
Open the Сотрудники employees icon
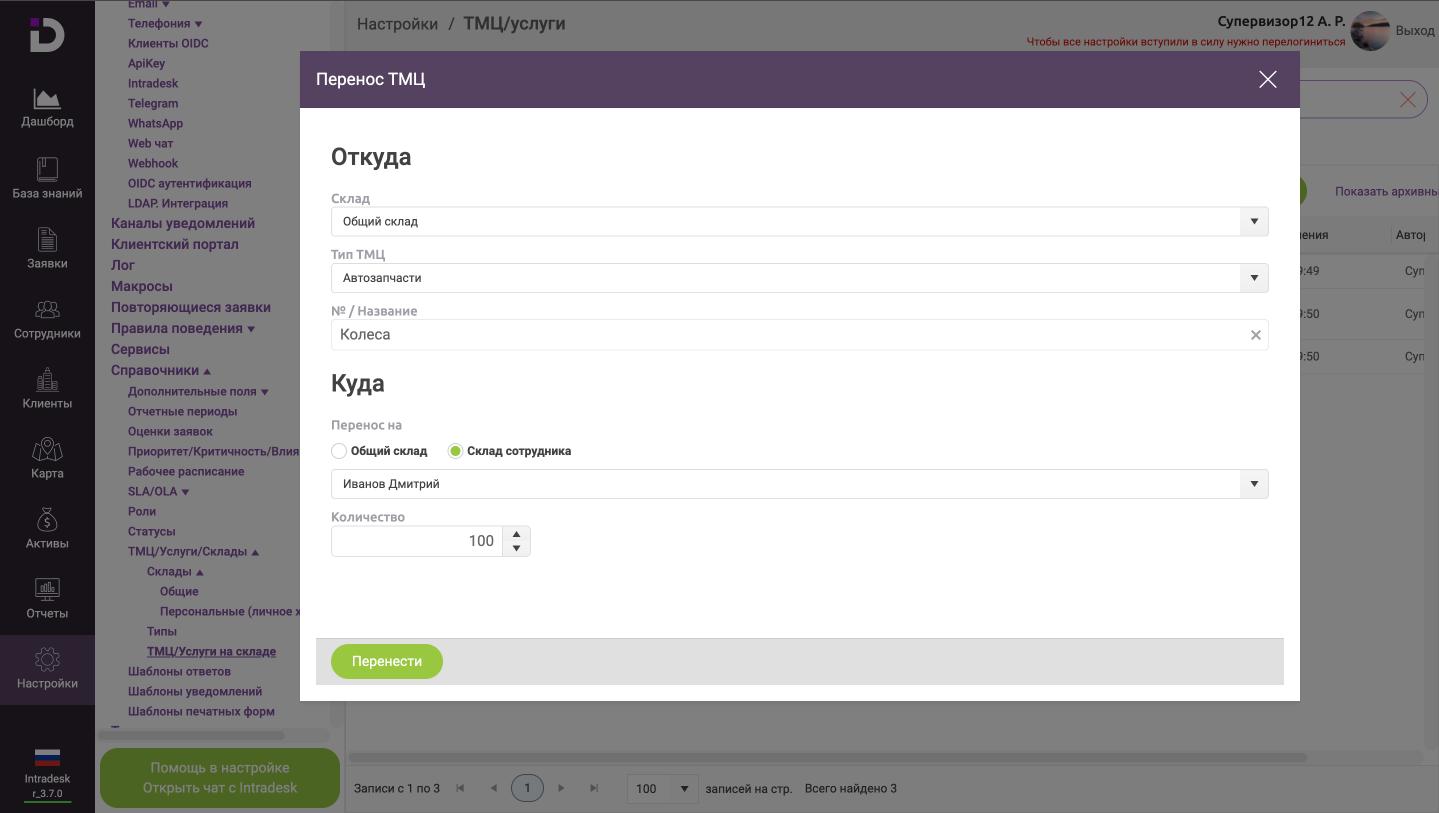click(x=47, y=311)
